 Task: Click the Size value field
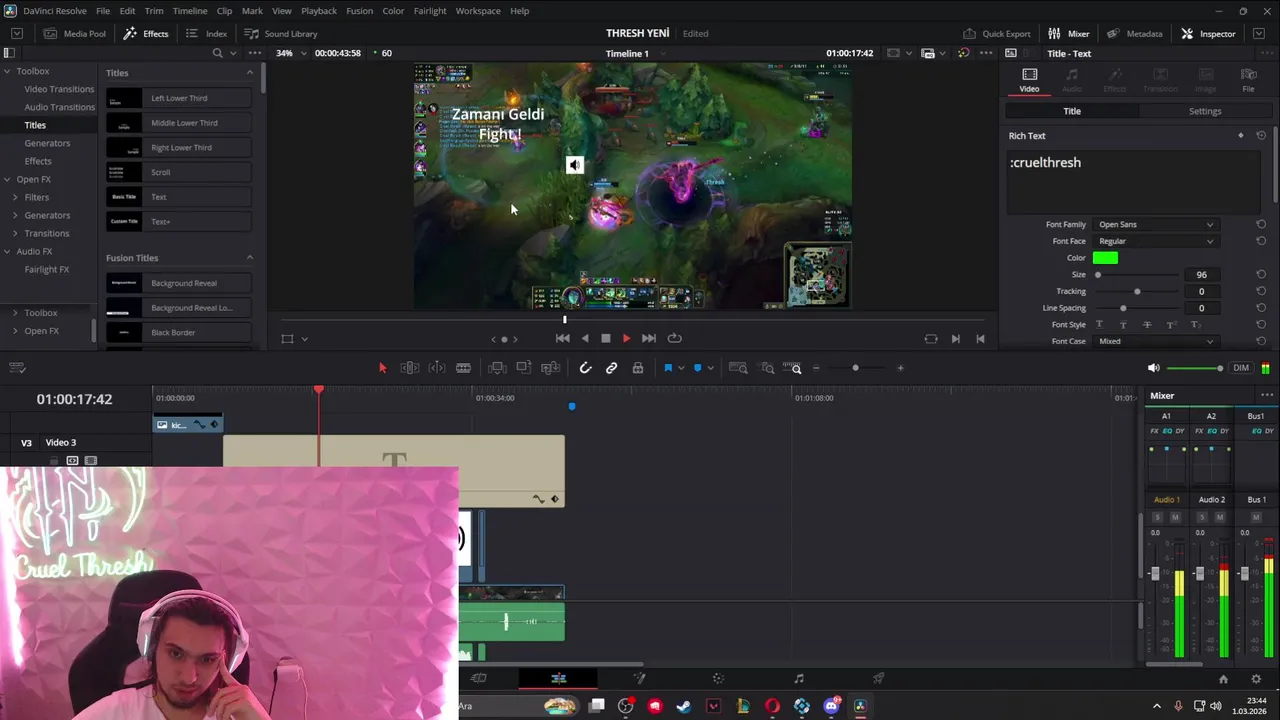point(1201,275)
